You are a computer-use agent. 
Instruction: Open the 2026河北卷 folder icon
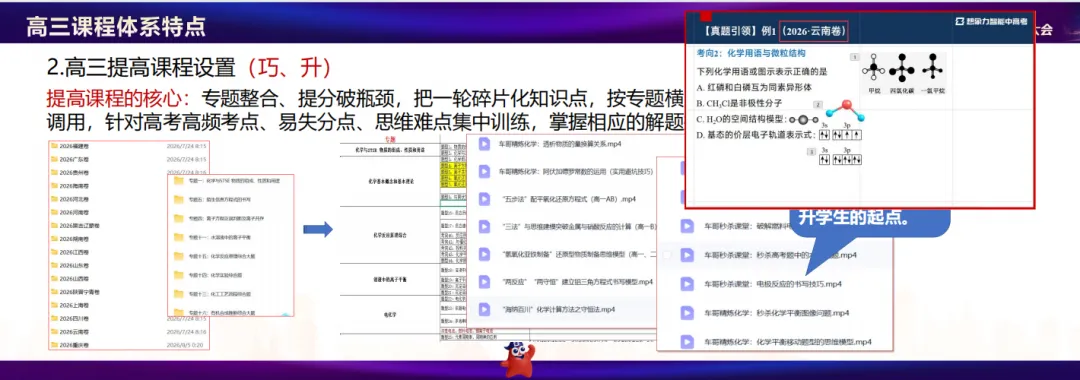click(54, 200)
